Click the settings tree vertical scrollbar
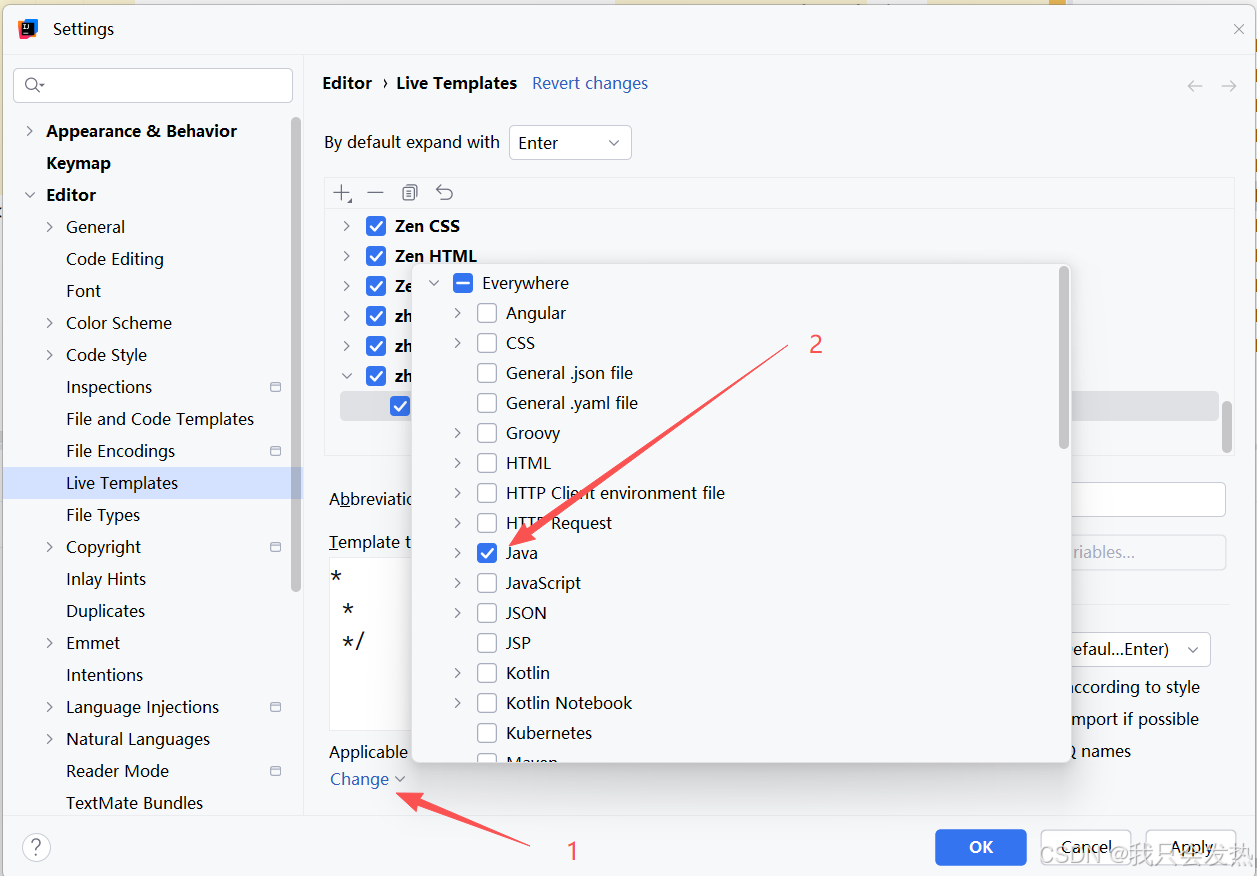The width and height of the screenshot is (1257, 876). [296, 355]
